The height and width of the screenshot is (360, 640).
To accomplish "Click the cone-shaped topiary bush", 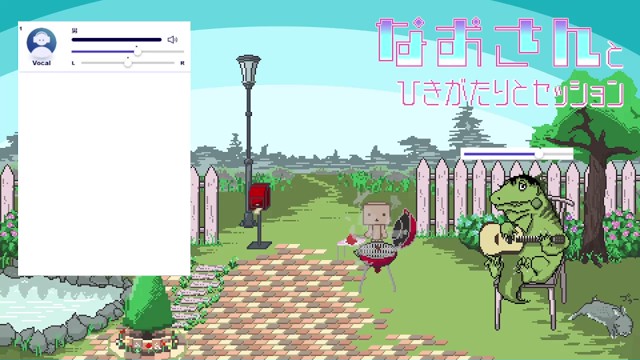I will (148, 304).
